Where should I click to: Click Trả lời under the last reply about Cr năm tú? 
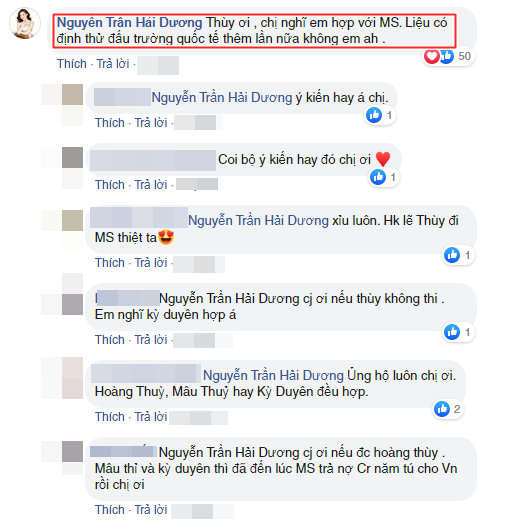pos(151,510)
